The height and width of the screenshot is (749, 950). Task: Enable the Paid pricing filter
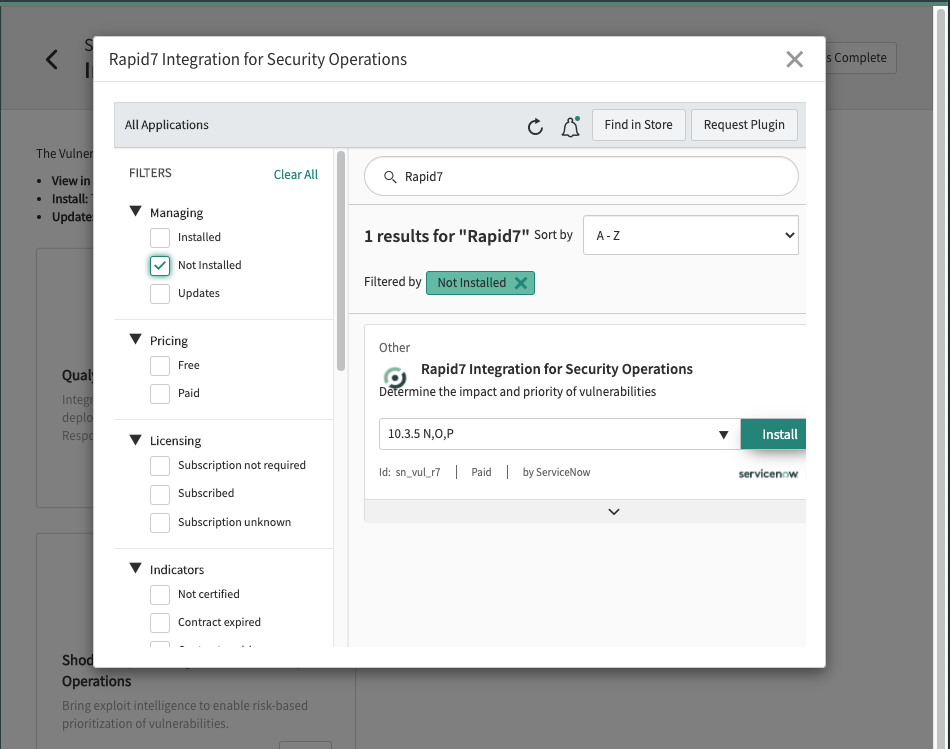click(160, 393)
